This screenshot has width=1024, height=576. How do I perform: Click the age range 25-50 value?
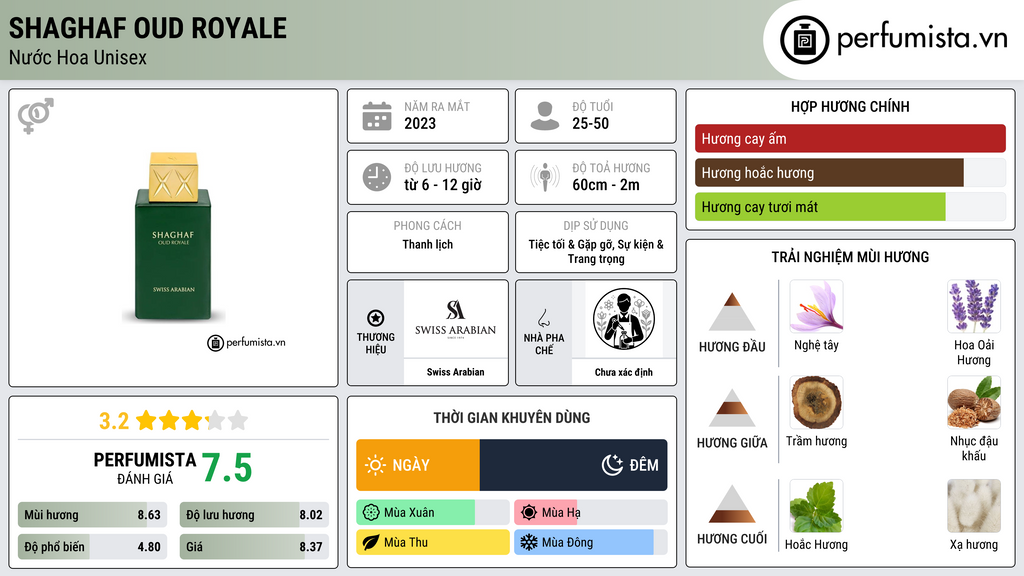tap(590, 123)
